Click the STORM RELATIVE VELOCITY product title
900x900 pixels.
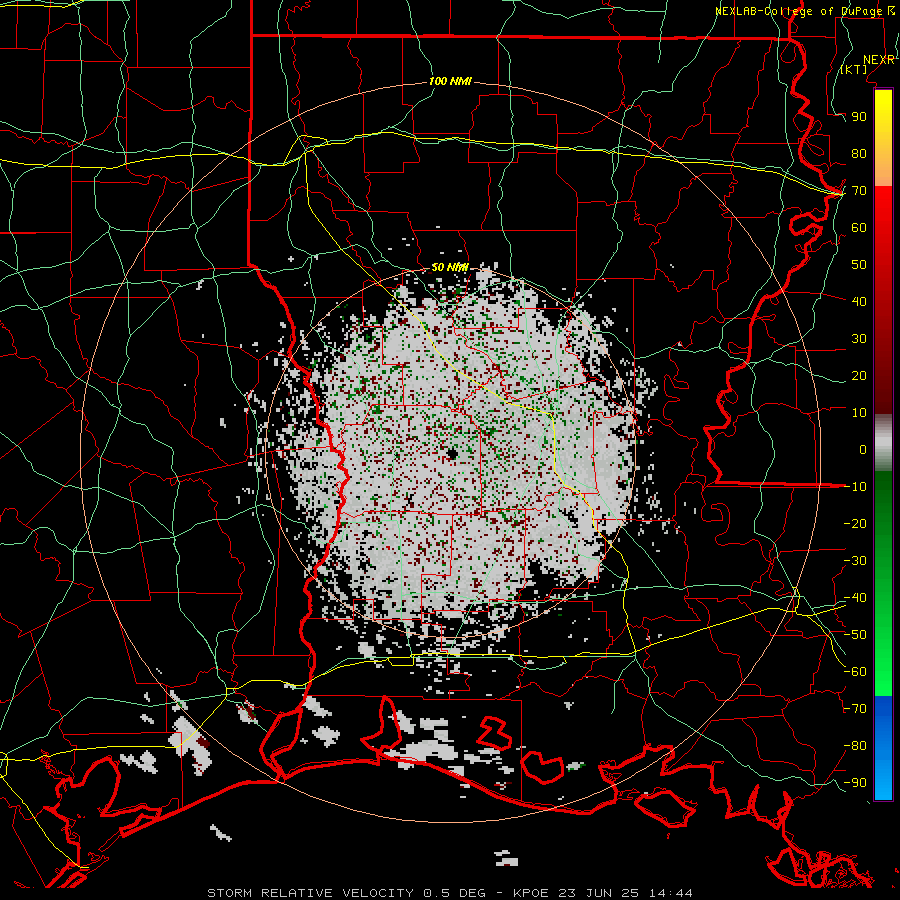[x=309, y=893]
